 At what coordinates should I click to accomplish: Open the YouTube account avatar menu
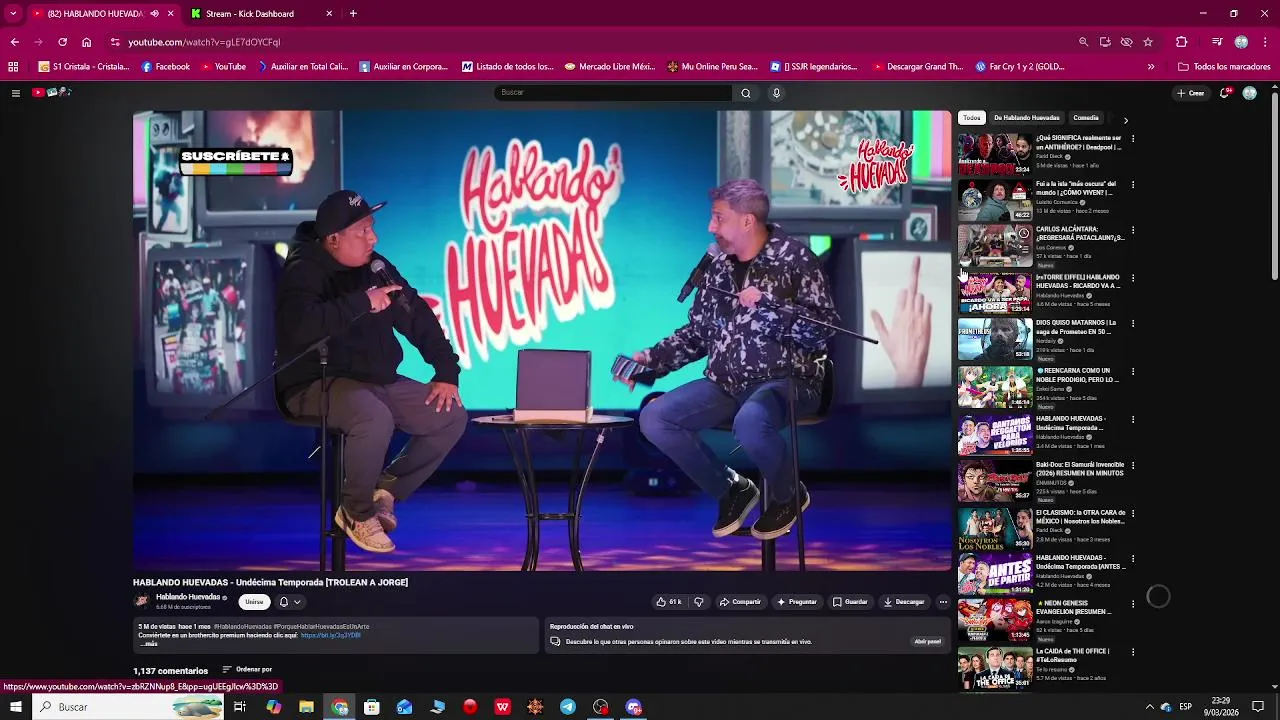[1249, 93]
